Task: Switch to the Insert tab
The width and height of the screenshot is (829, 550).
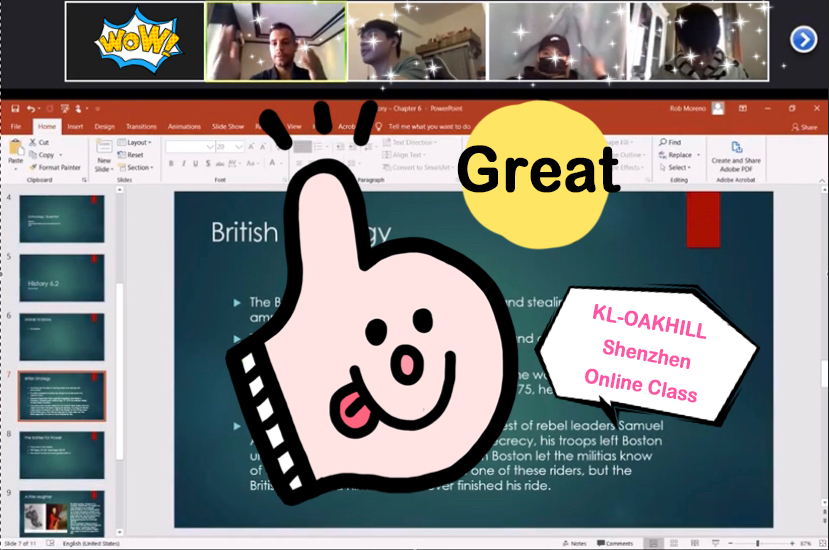Action: point(75,126)
